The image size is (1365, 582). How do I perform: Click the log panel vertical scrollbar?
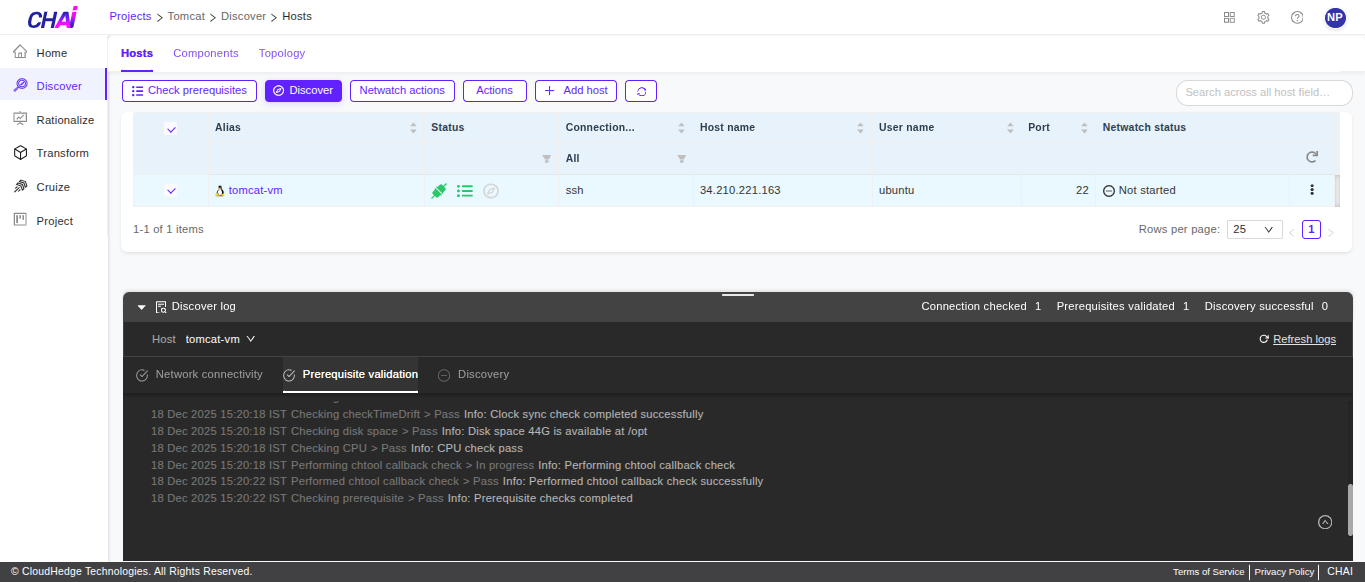tap(1350, 511)
